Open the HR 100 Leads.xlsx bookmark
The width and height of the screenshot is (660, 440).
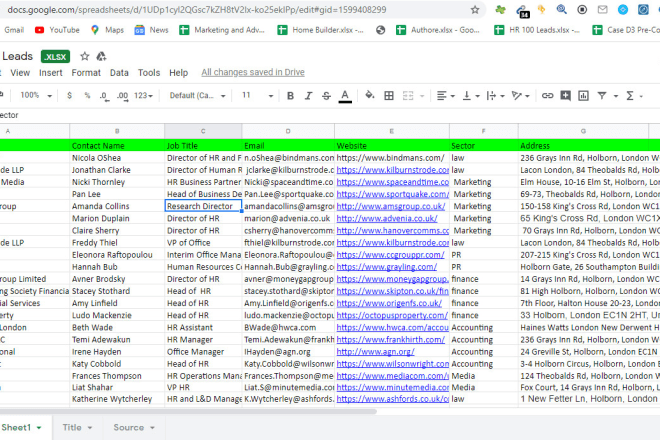(x=537, y=30)
